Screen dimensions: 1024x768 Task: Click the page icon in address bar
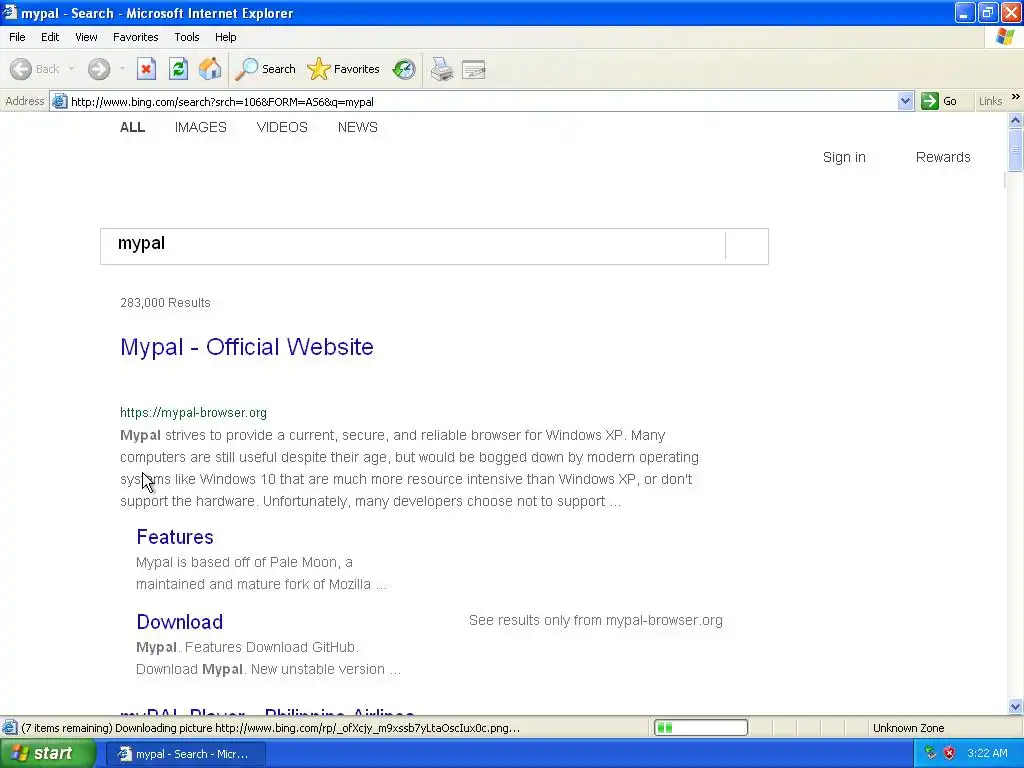pyautogui.click(x=59, y=101)
